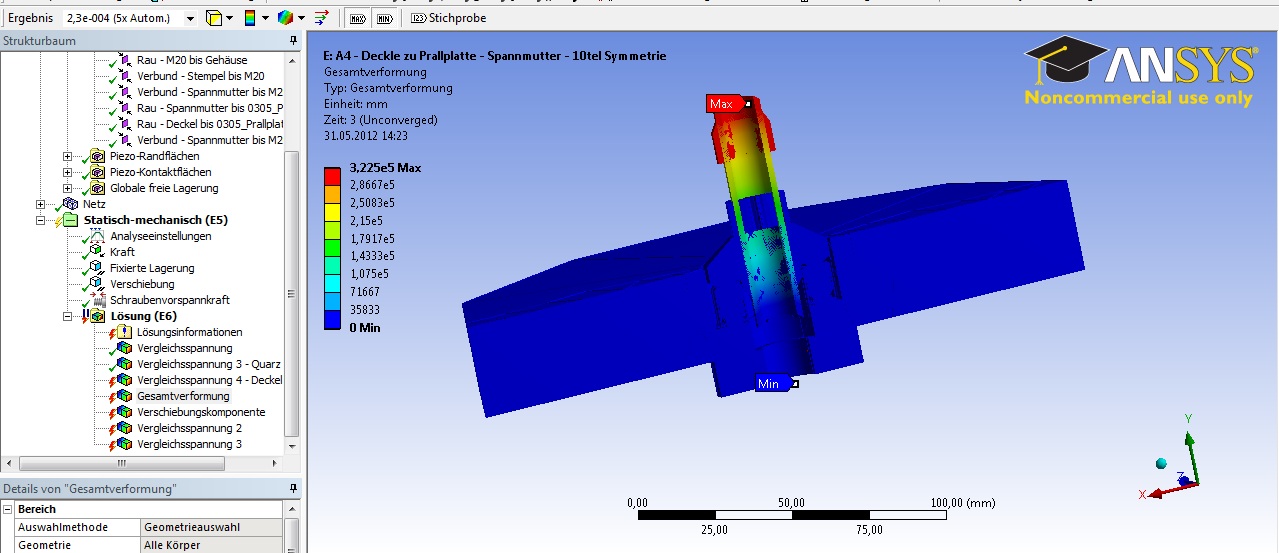Select the last Vergleichsspannung 3 result

point(189,444)
